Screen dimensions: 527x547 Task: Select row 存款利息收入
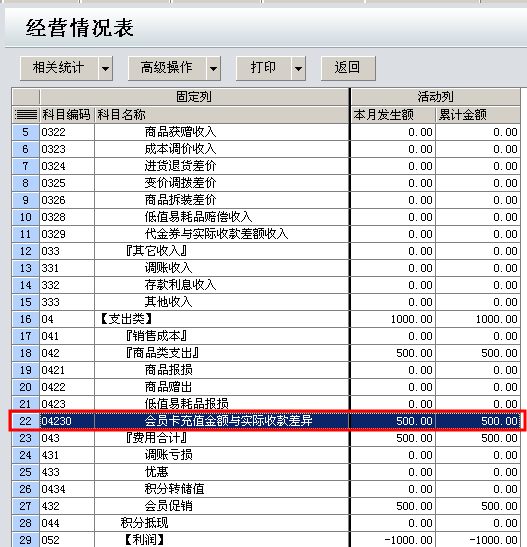[266, 285]
